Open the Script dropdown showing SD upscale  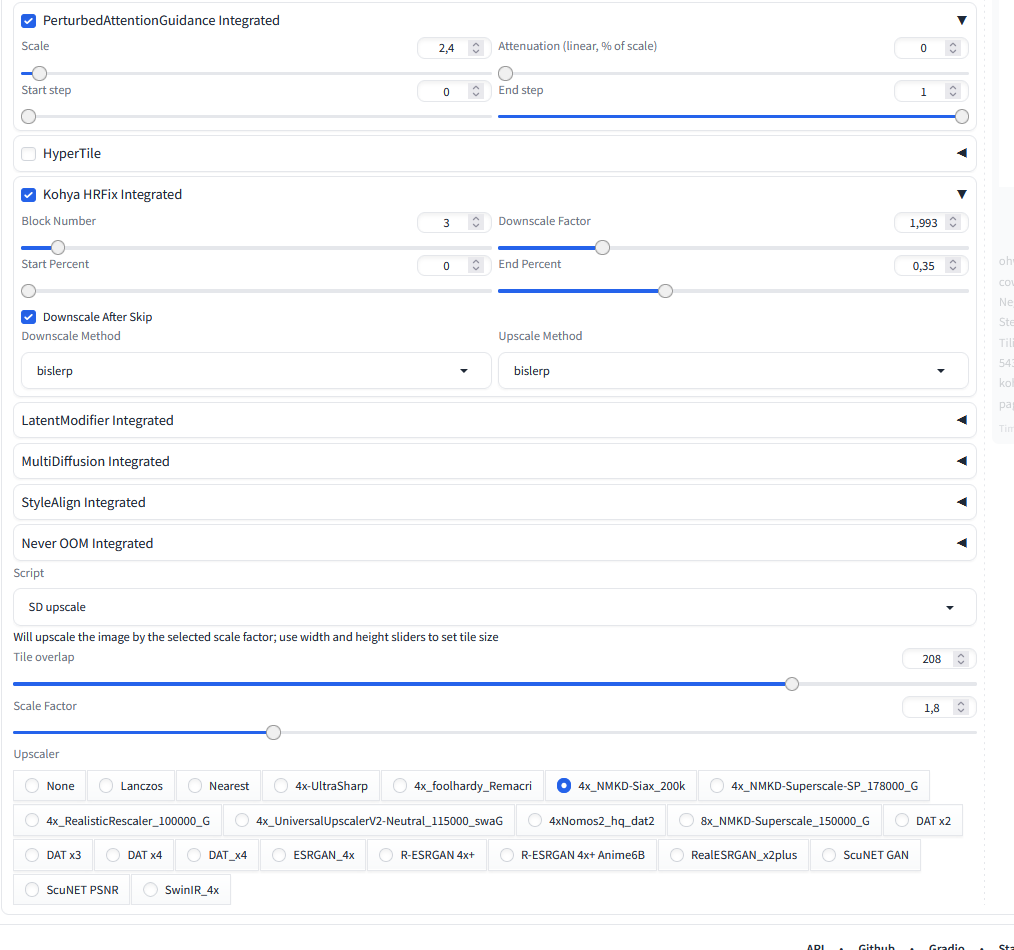click(495, 607)
